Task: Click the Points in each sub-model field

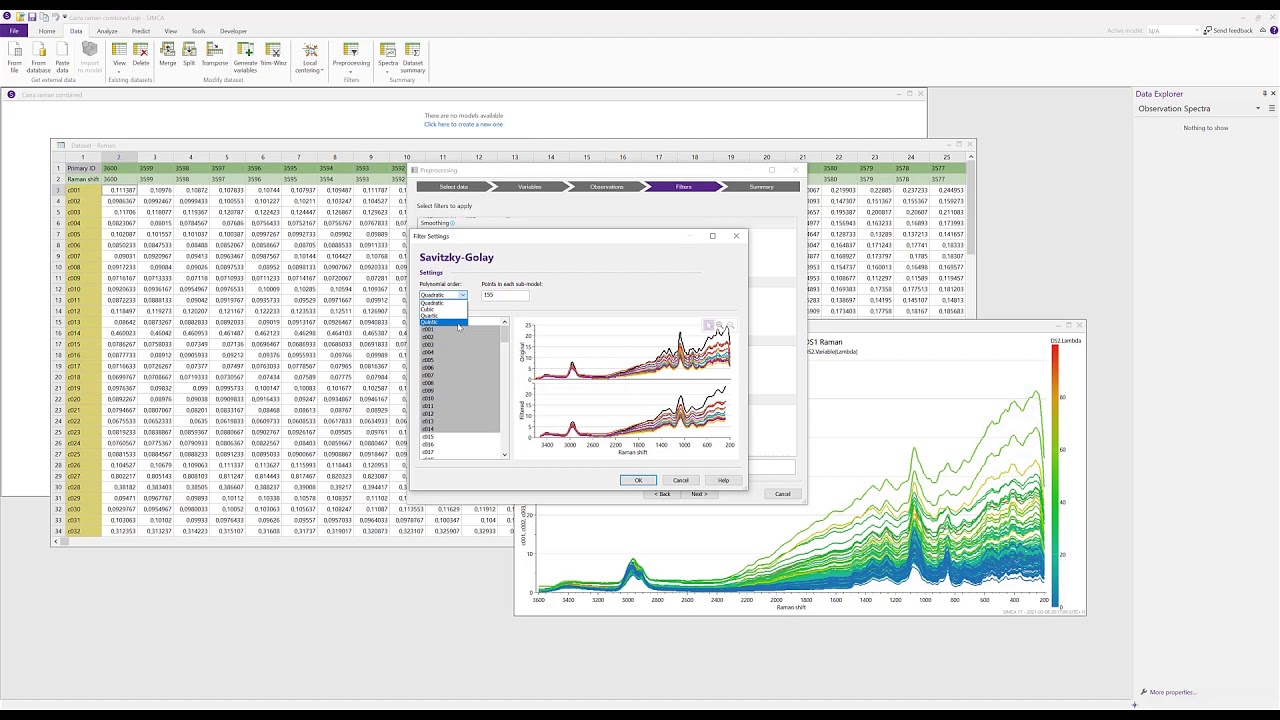Action: [505, 295]
